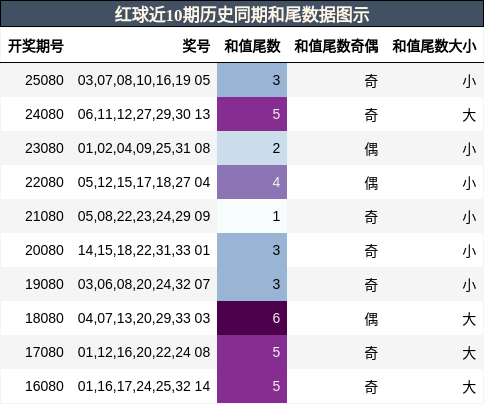Click the 偶 cell in row 23080
The height and width of the screenshot is (404, 484).
pyautogui.click(x=371, y=149)
